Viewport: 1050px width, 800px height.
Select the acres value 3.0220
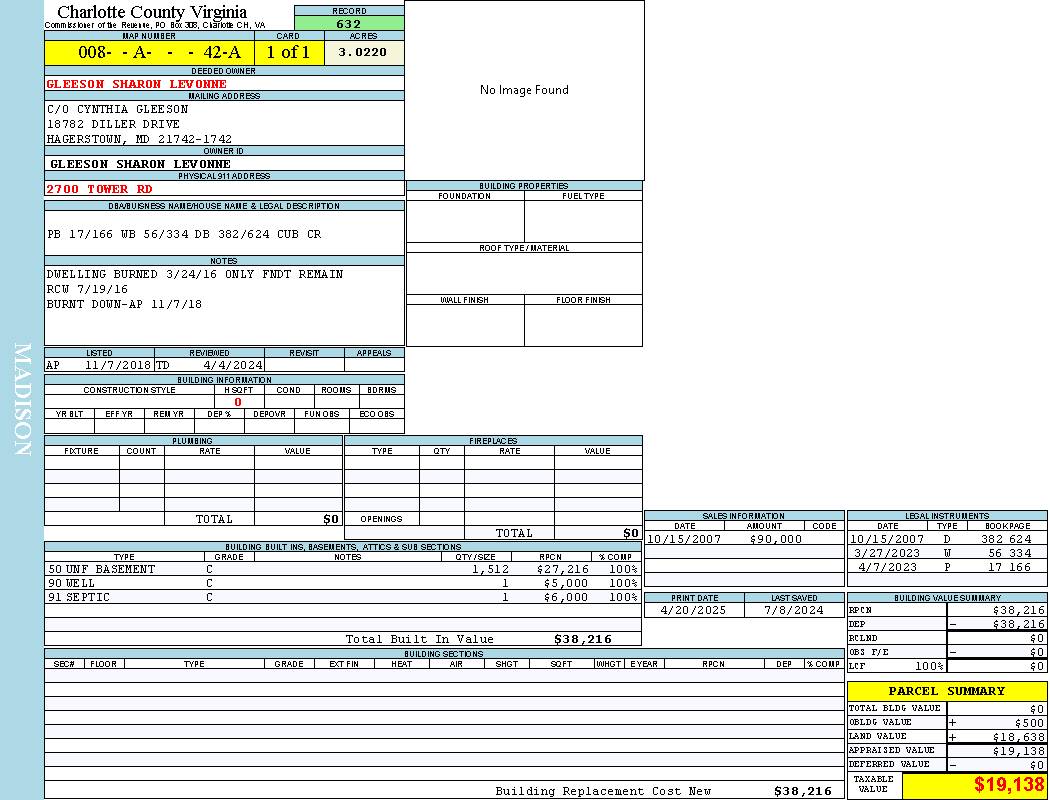click(363, 52)
